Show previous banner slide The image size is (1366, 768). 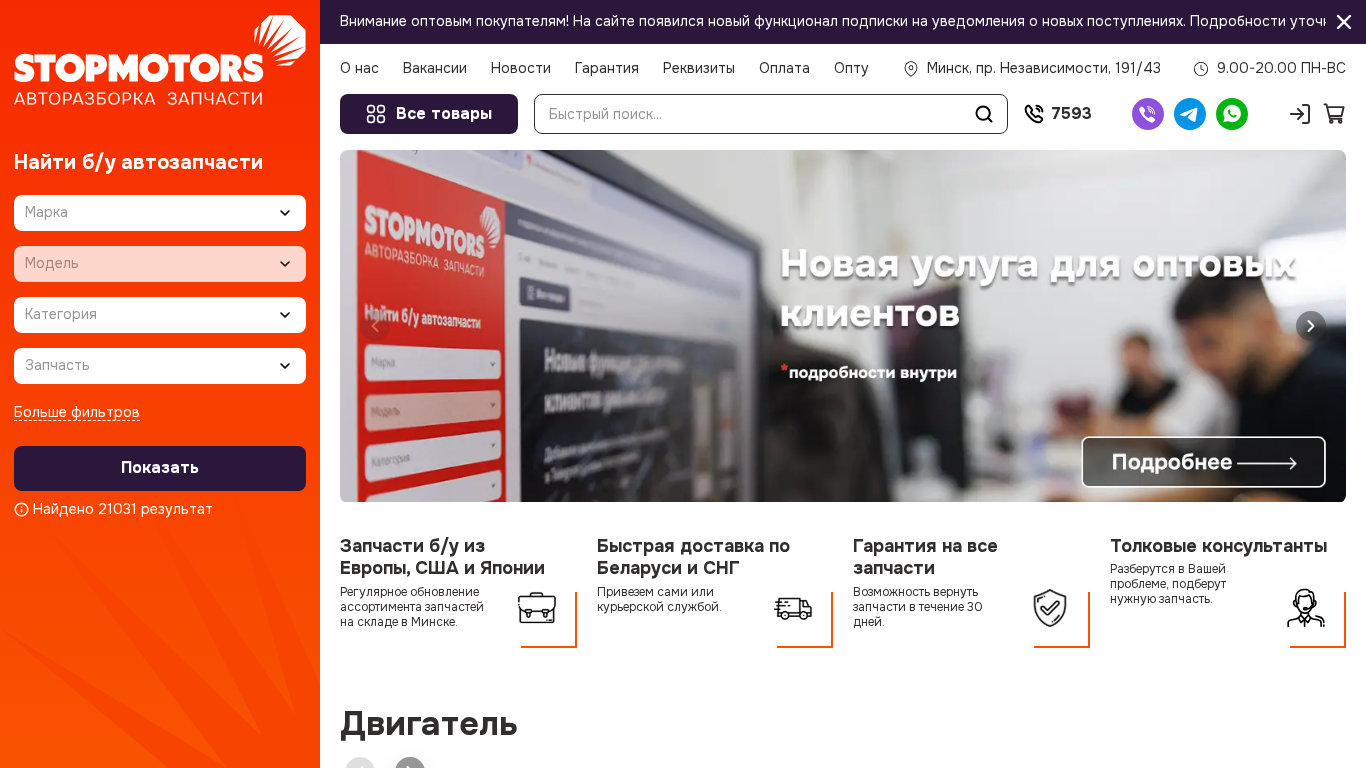pyautogui.click(x=375, y=326)
